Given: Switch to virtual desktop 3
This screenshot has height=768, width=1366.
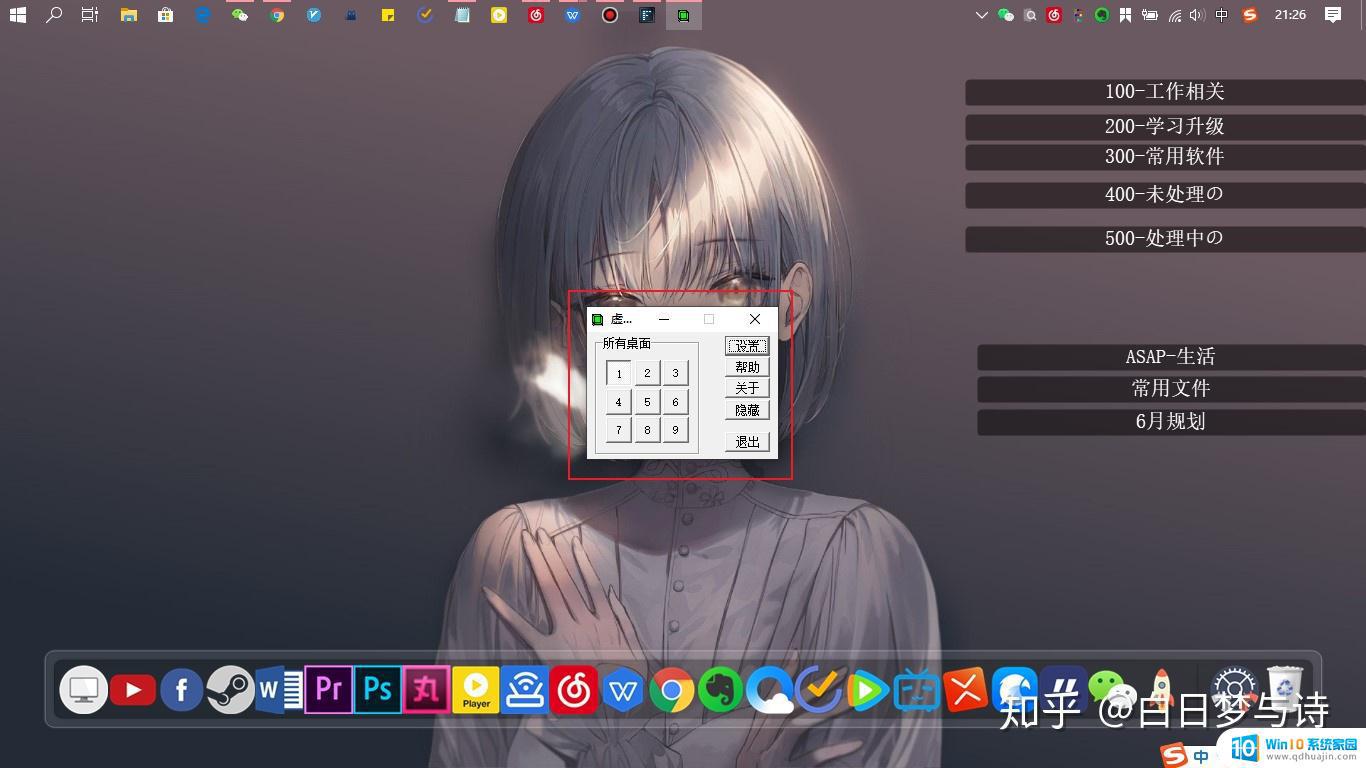Looking at the screenshot, I should coord(675,373).
